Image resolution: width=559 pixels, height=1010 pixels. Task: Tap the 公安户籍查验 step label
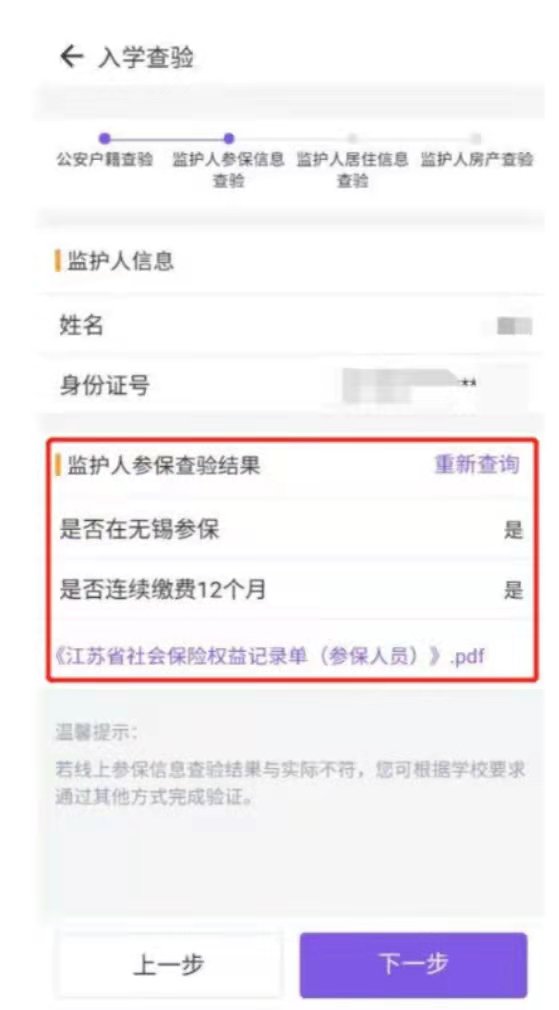pyautogui.click(x=105, y=160)
